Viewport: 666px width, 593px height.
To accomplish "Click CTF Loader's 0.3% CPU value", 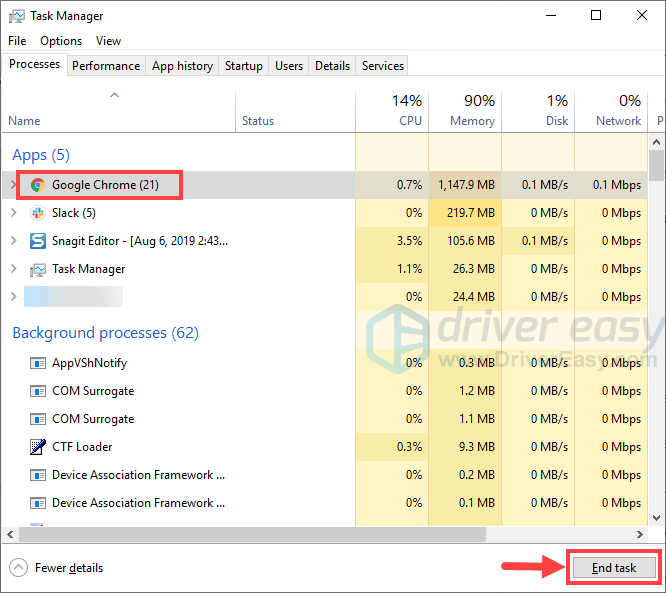I will [x=409, y=447].
